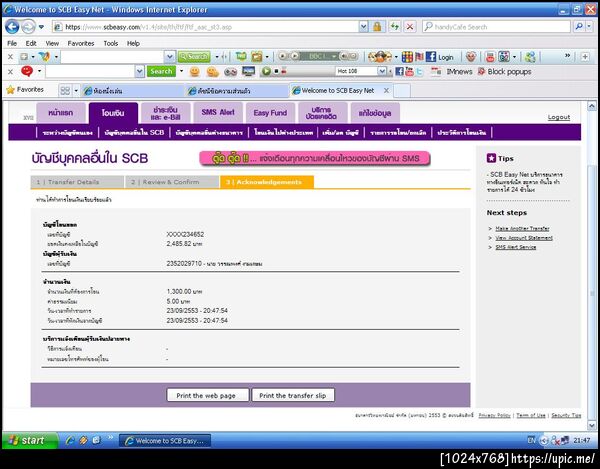600x469 pixels.
Task: Click the Logout link
Action: coord(559,117)
